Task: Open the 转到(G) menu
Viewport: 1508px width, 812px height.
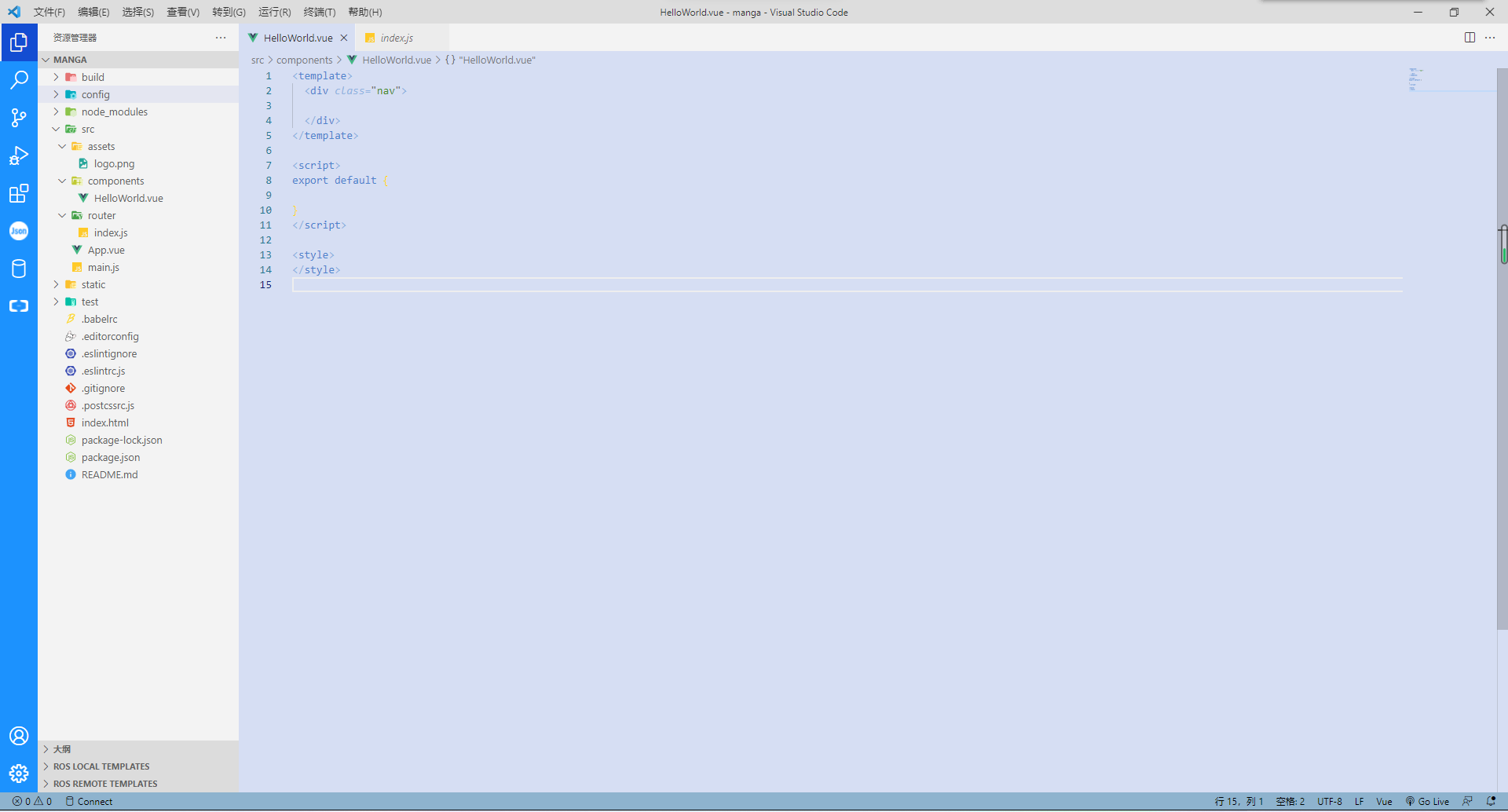Action: 229,12
